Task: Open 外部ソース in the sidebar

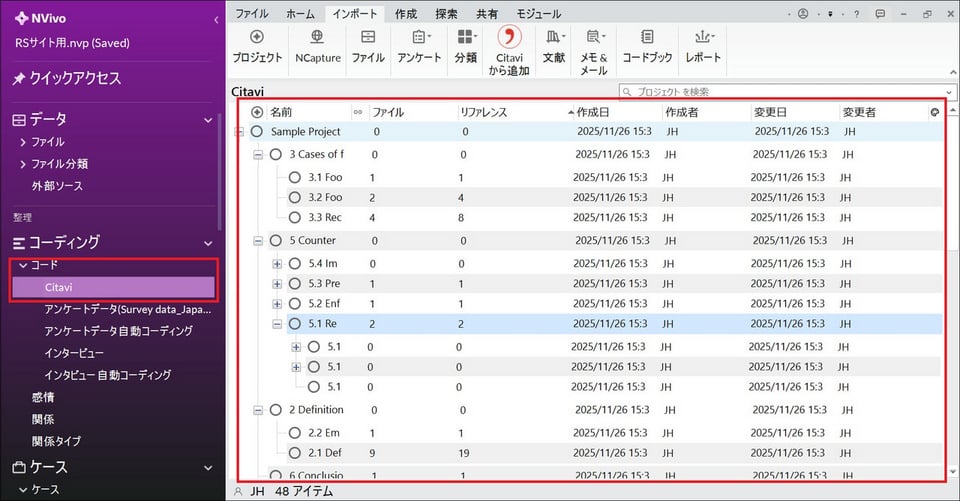Action: [x=57, y=186]
